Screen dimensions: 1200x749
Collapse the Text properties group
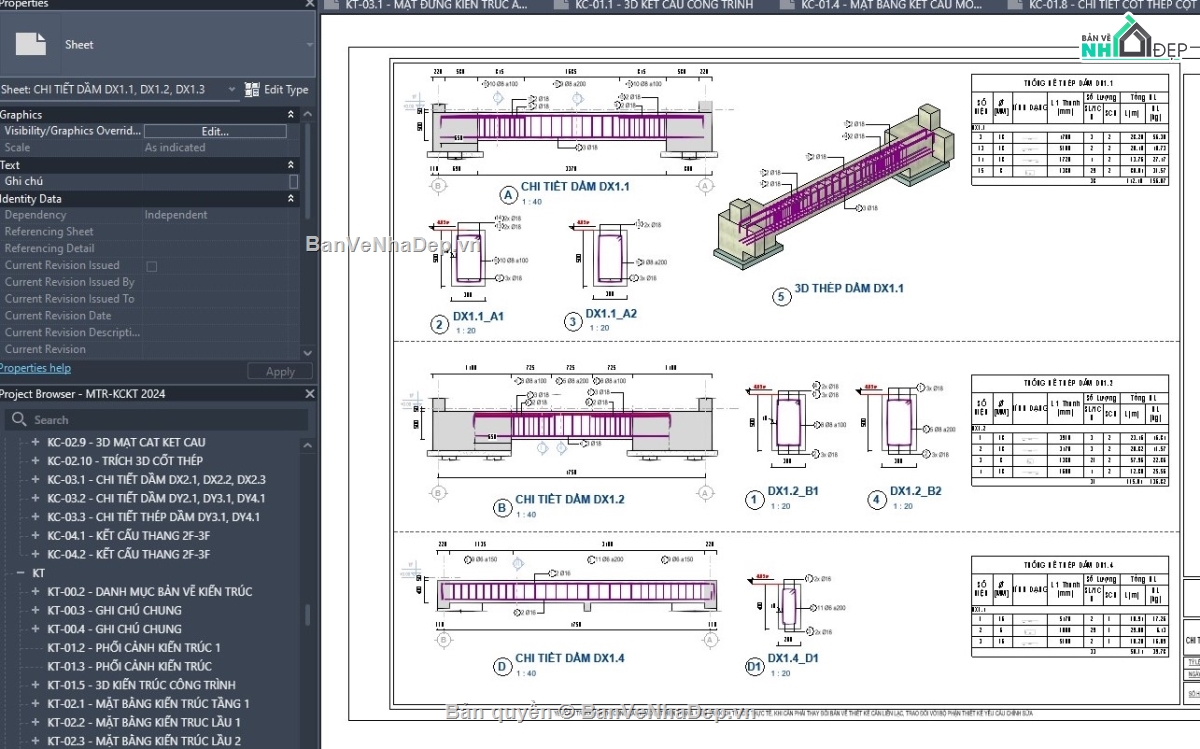[291, 165]
